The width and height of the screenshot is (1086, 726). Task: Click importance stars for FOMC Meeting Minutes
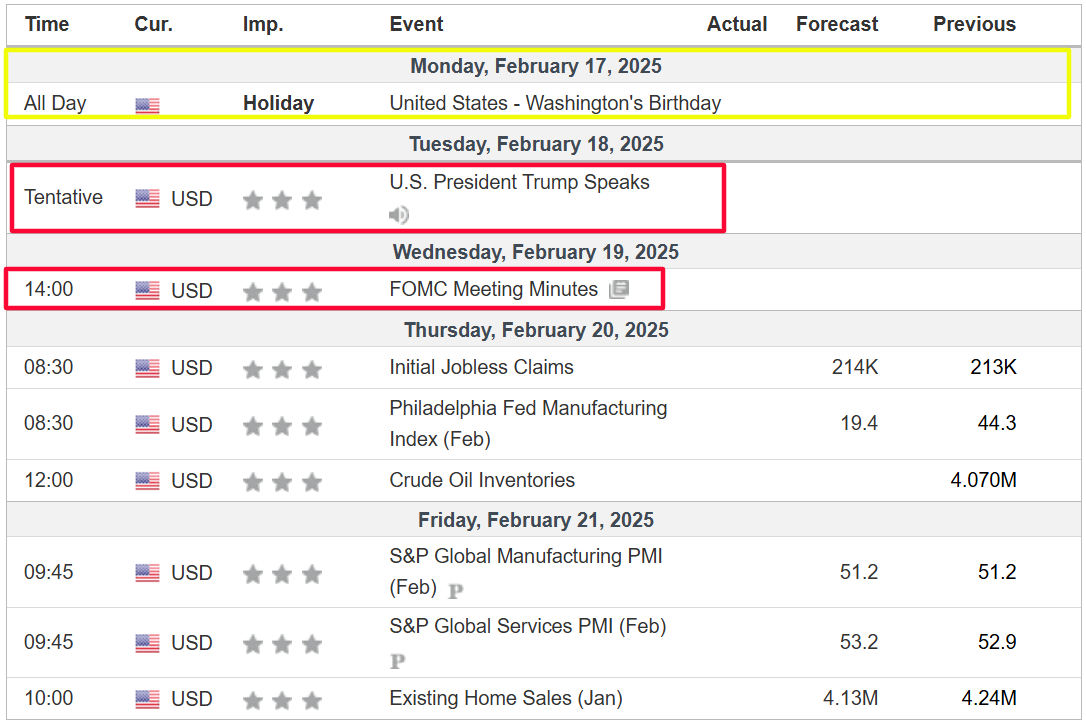click(x=282, y=292)
